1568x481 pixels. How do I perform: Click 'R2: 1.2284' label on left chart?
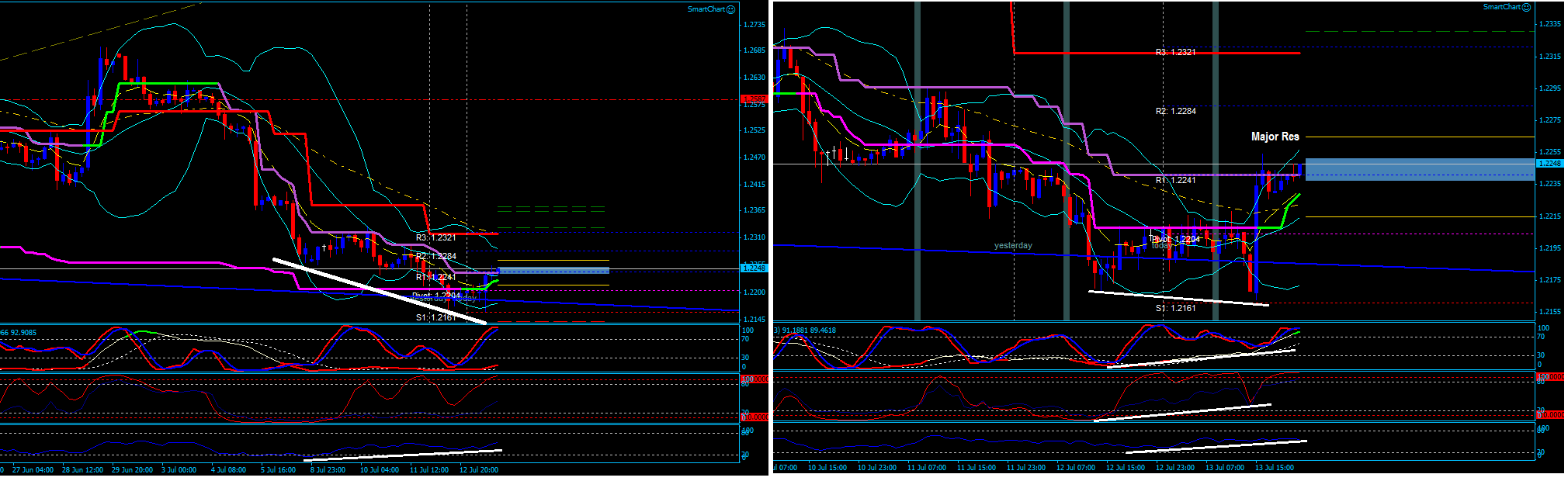pyautogui.click(x=435, y=256)
